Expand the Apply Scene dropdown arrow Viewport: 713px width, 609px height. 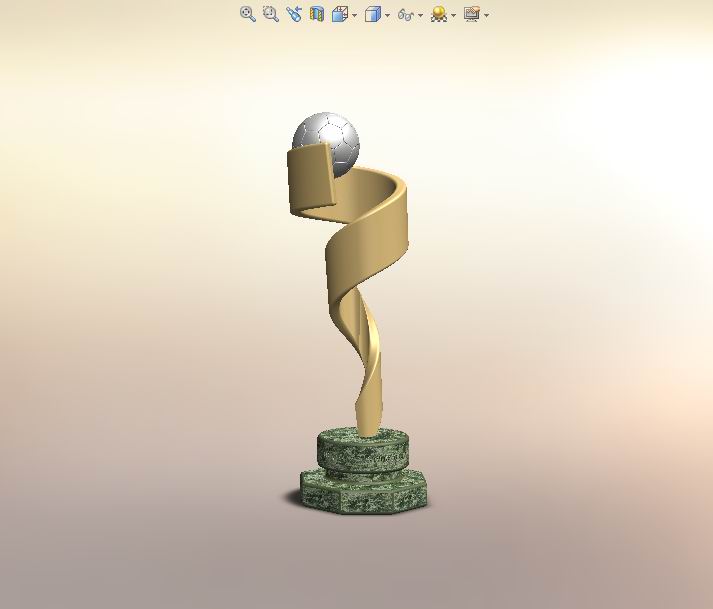pos(453,15)
